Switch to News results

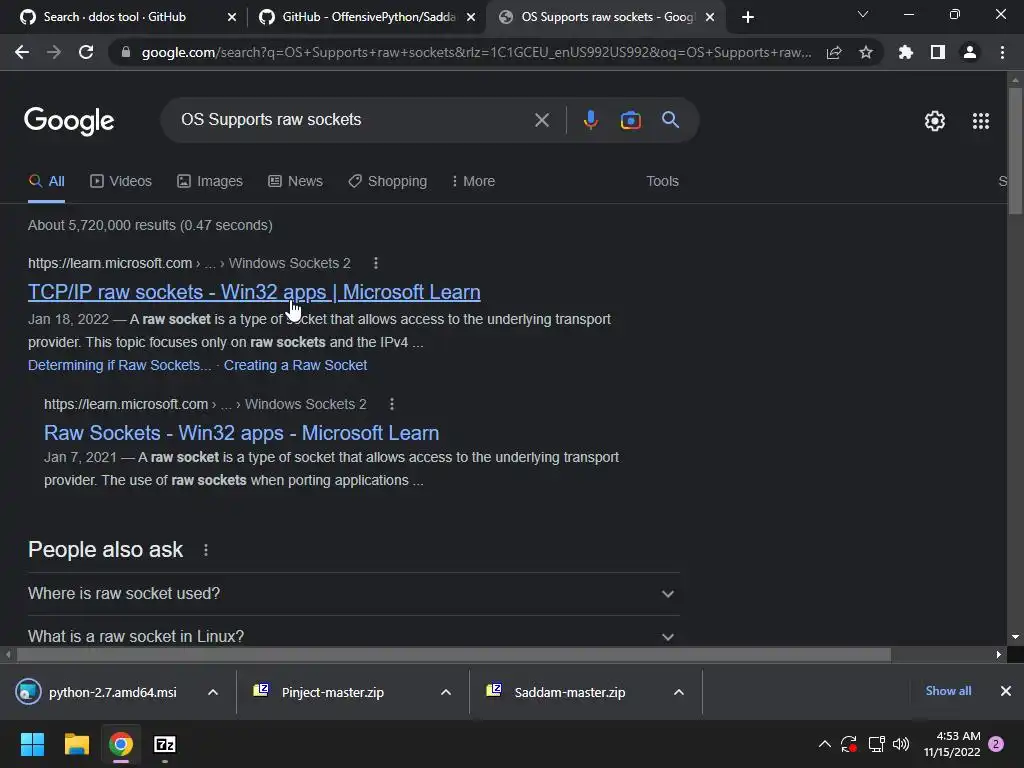pos(295,182)
